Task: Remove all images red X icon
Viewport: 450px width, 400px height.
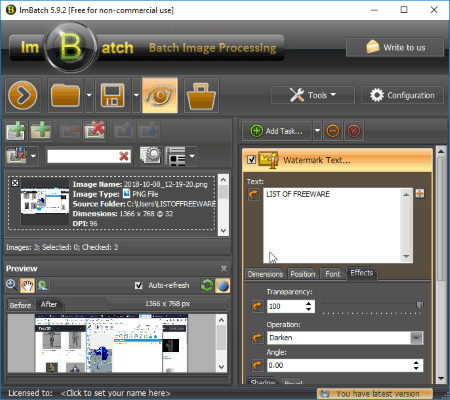Action: 95,131
